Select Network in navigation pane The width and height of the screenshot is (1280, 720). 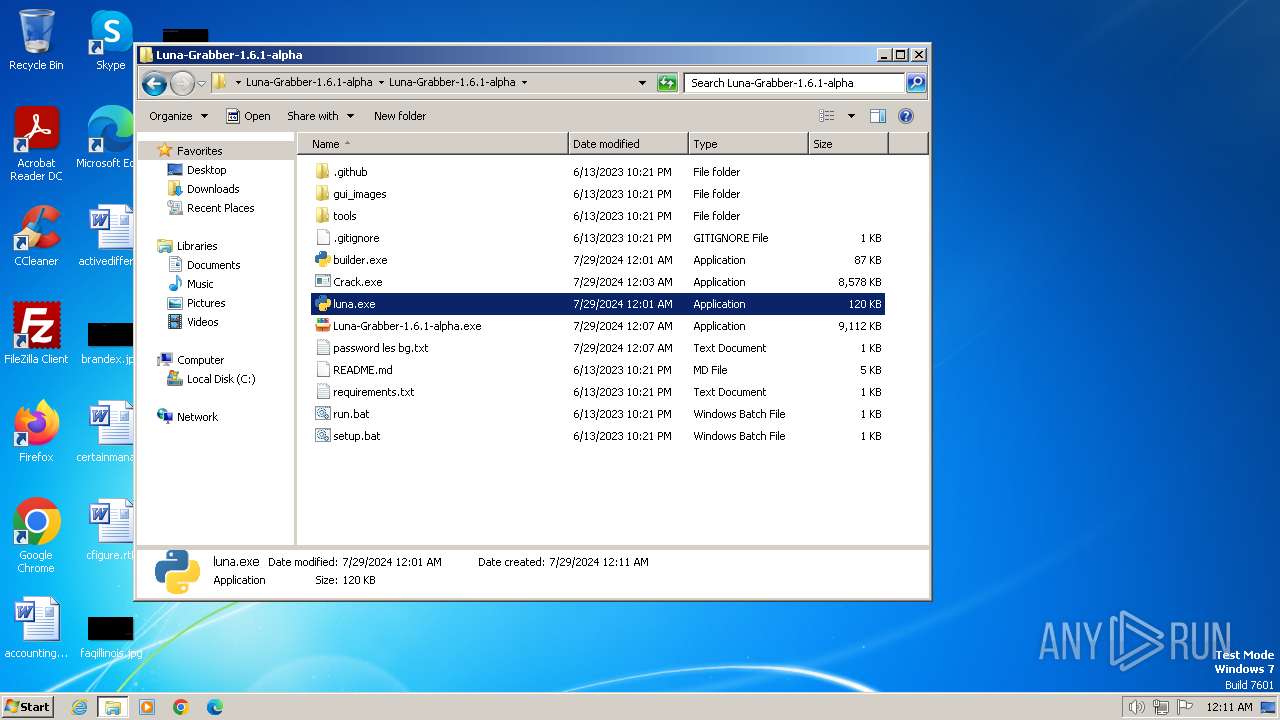tap(197, 417)
